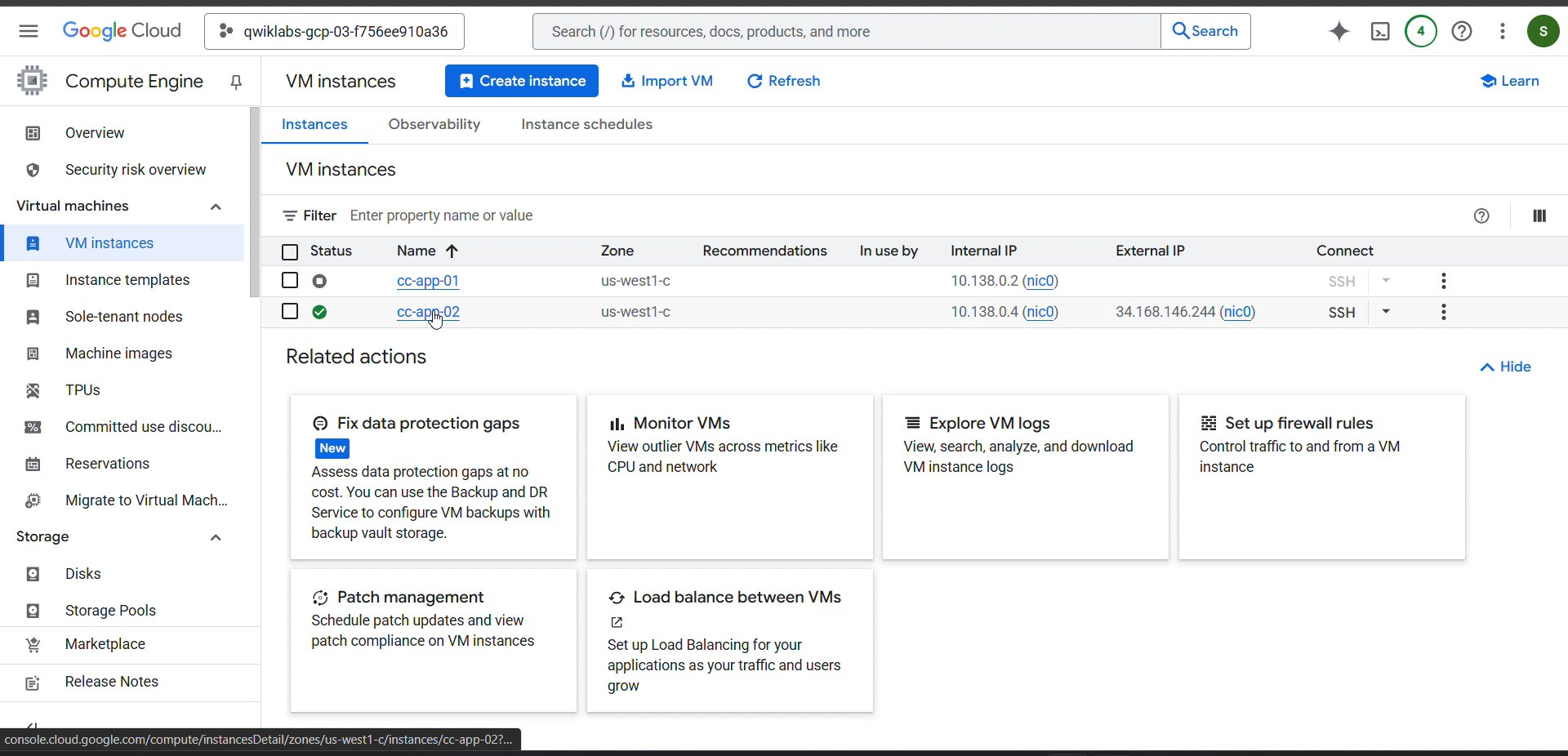Click the stopped status icon of cc-app-01
The image size is (1568, 756).
coord(319,281)
